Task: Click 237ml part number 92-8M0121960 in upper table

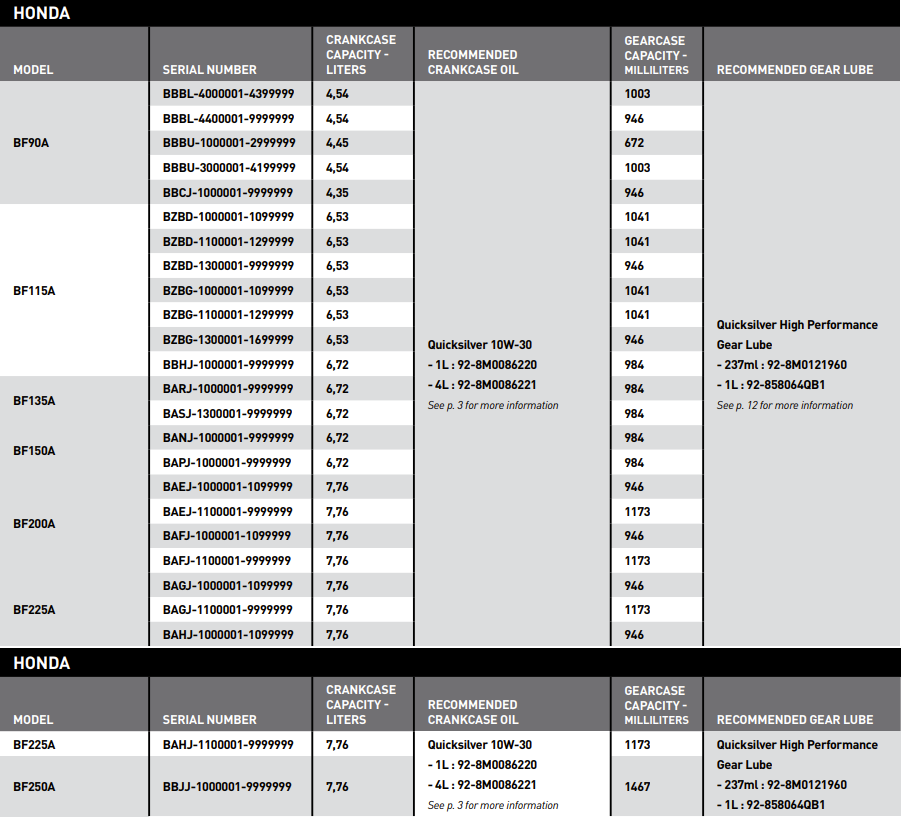Action: (807, 365)
